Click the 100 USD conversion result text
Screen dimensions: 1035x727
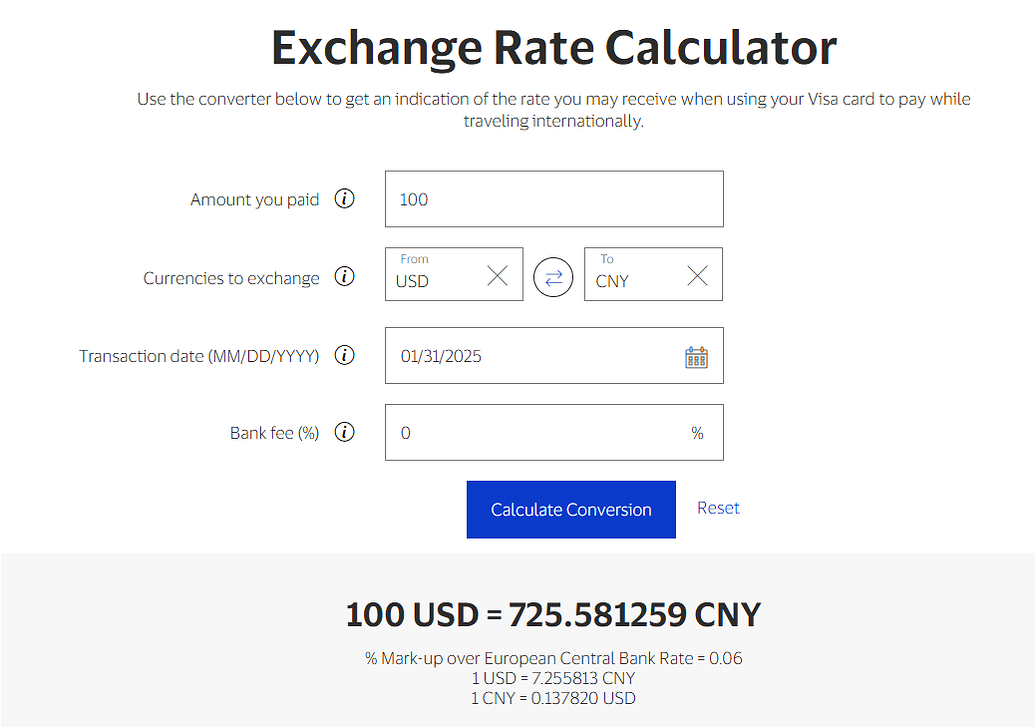tap(553, 614)
